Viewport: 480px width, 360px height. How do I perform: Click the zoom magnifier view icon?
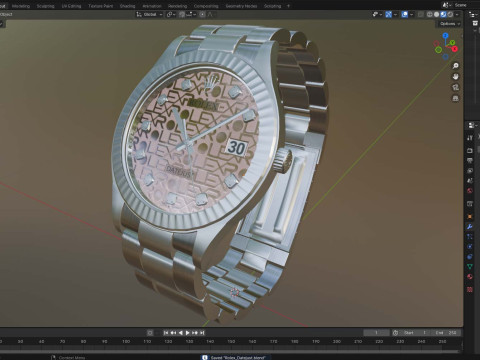pos(455,66)
